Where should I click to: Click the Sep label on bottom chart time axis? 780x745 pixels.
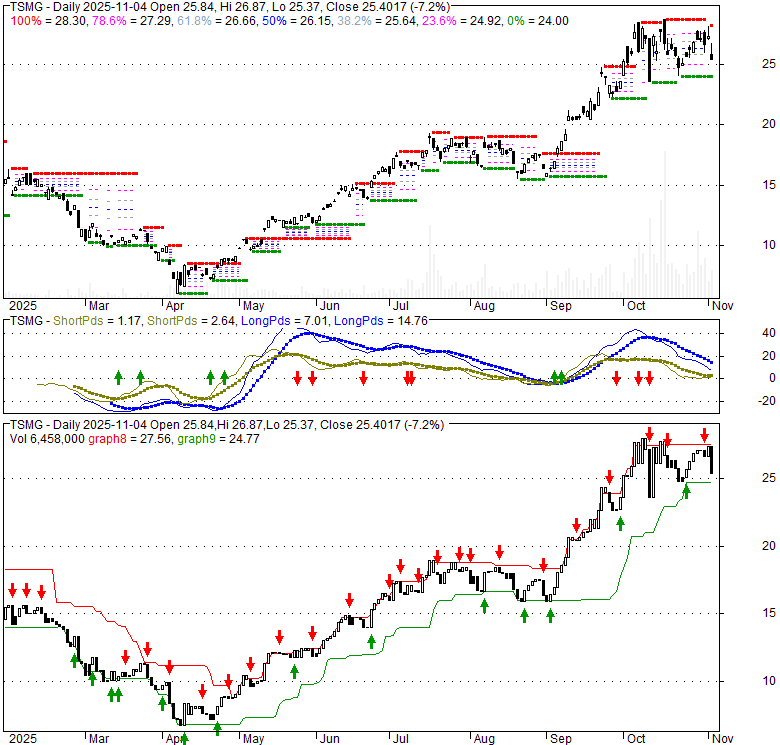[561, 739]
